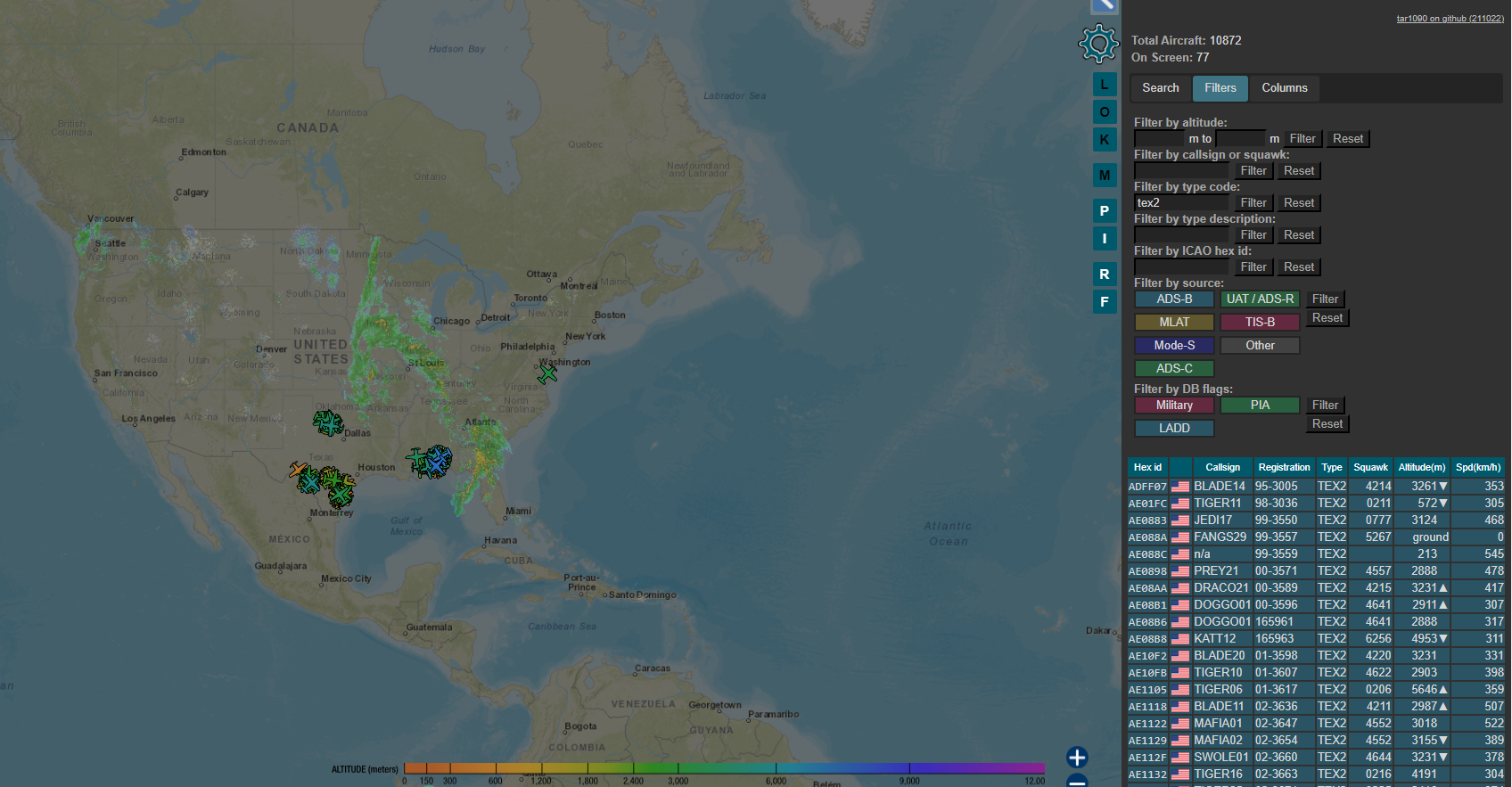Reset the altitude filter
The width and height of the screenshot is (1512, 787).
point(1348,139)
